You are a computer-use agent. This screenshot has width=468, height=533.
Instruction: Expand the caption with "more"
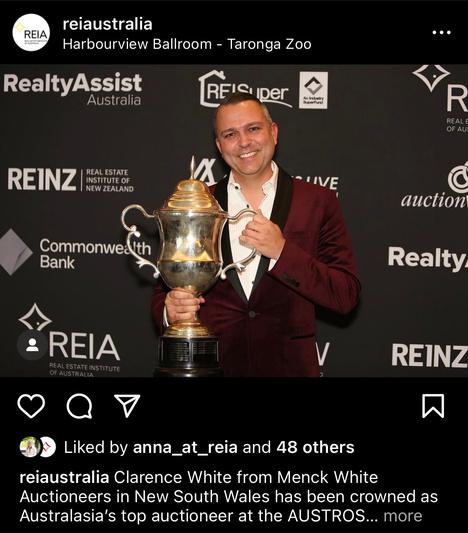pyautogui.click(x=403, y=516)
